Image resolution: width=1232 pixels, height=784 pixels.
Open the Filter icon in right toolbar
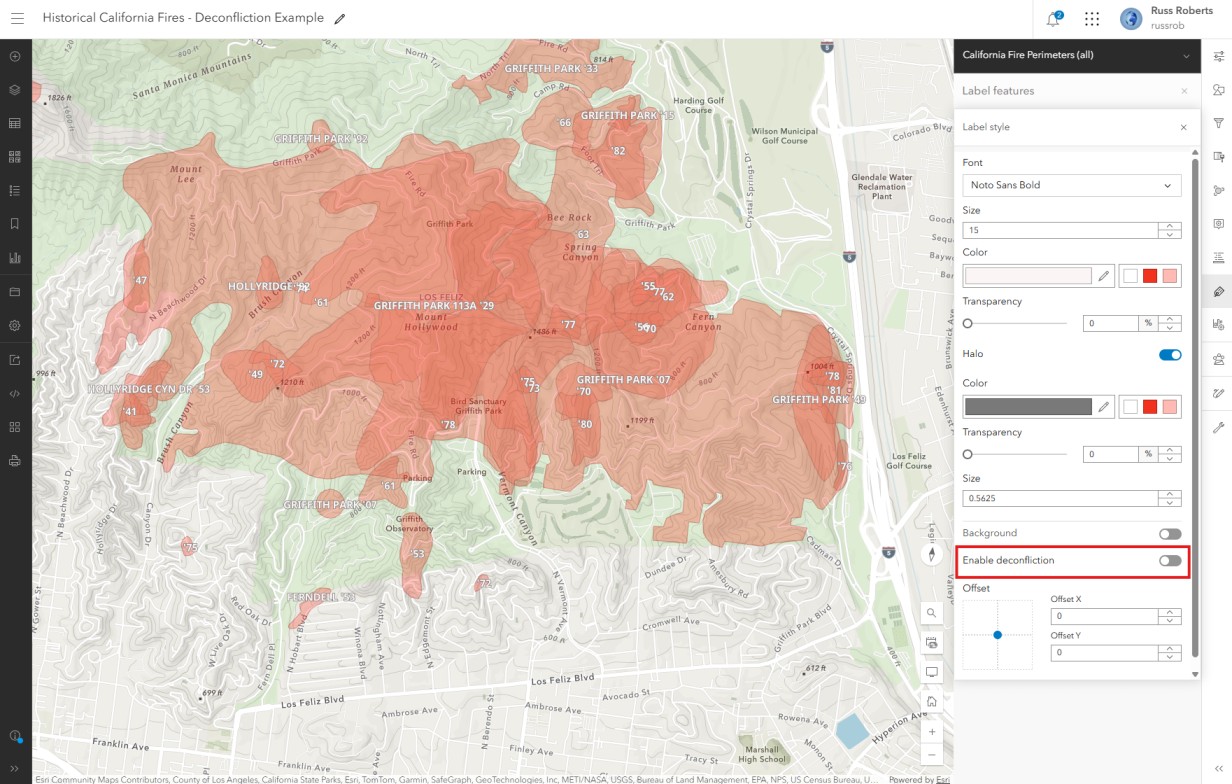pyautogui.click(x=1218, y=123)
